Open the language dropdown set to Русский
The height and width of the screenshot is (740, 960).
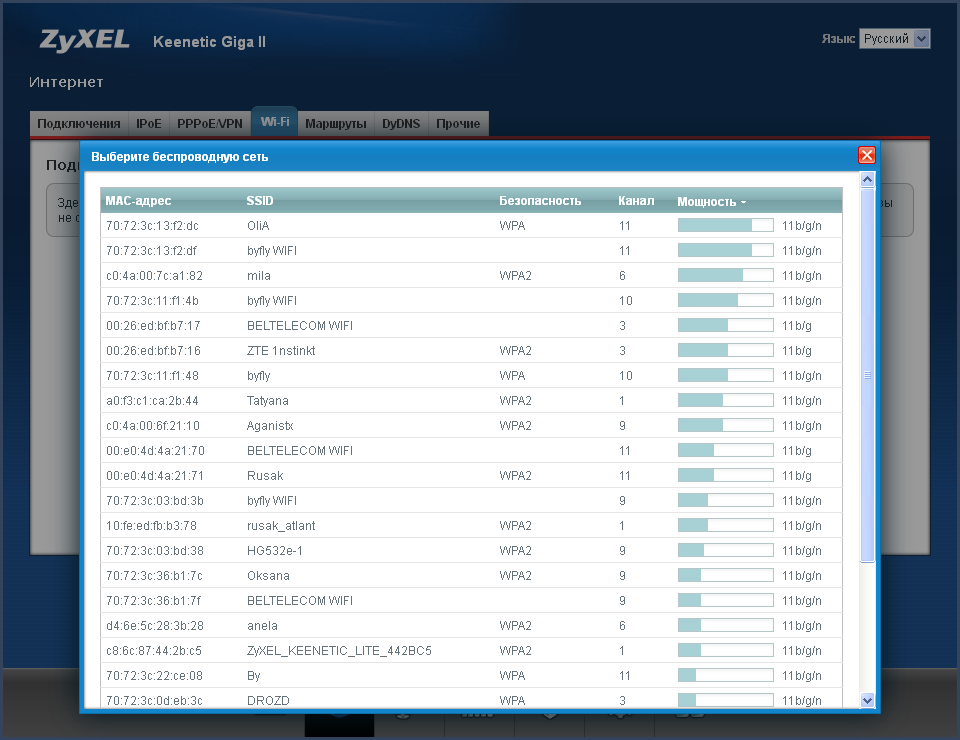[894, 39]
